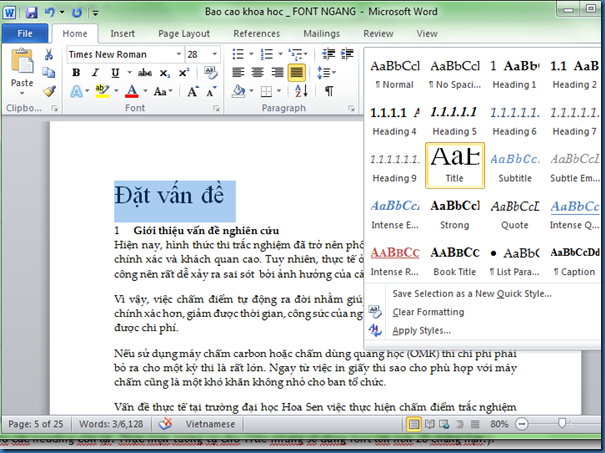605x453 pixels.
Task: Click Decrease Indent icon
Action: pos(328,54)
